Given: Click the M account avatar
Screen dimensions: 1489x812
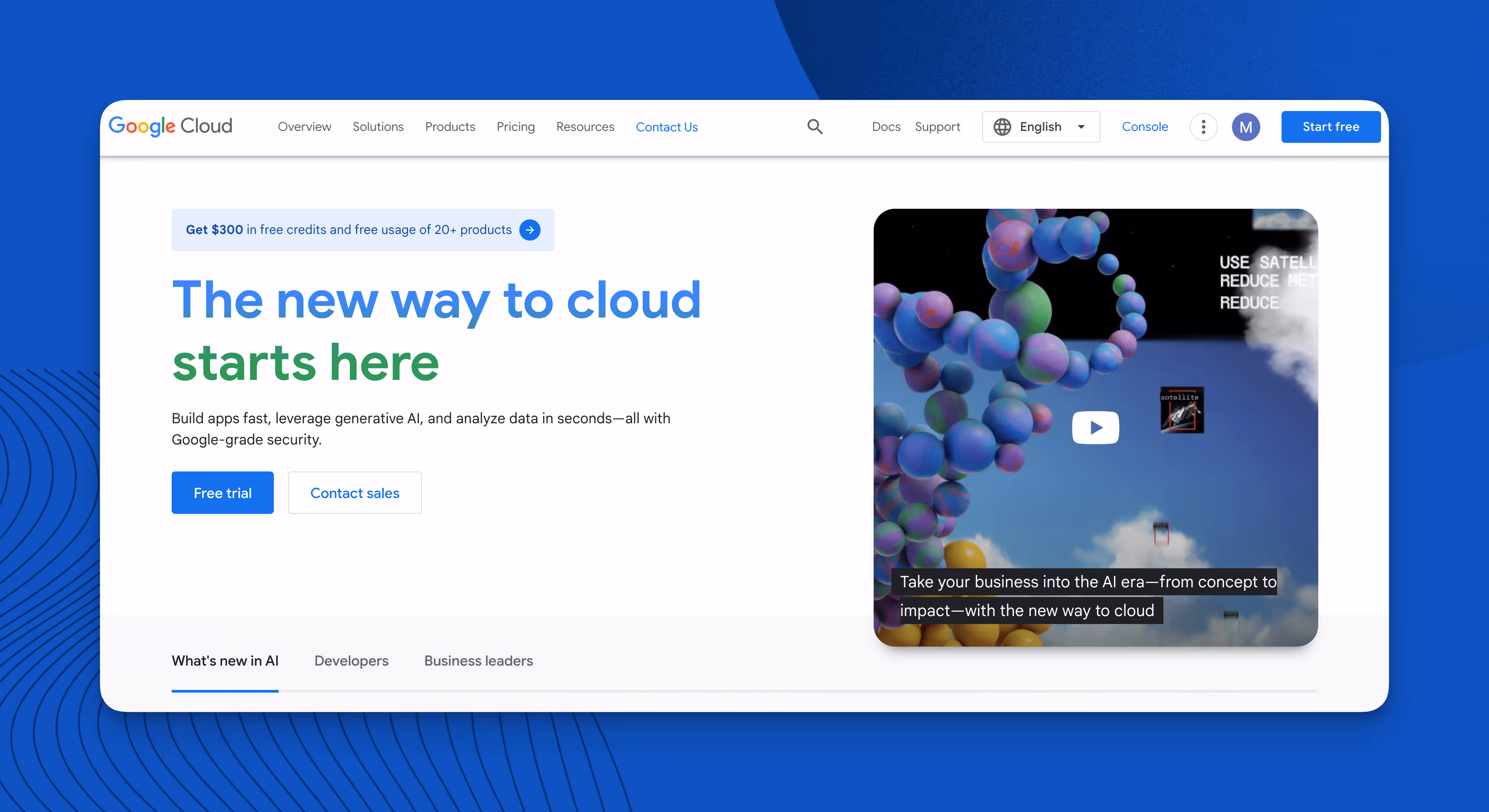Looking at the screenshot, I should point(1246,126).
